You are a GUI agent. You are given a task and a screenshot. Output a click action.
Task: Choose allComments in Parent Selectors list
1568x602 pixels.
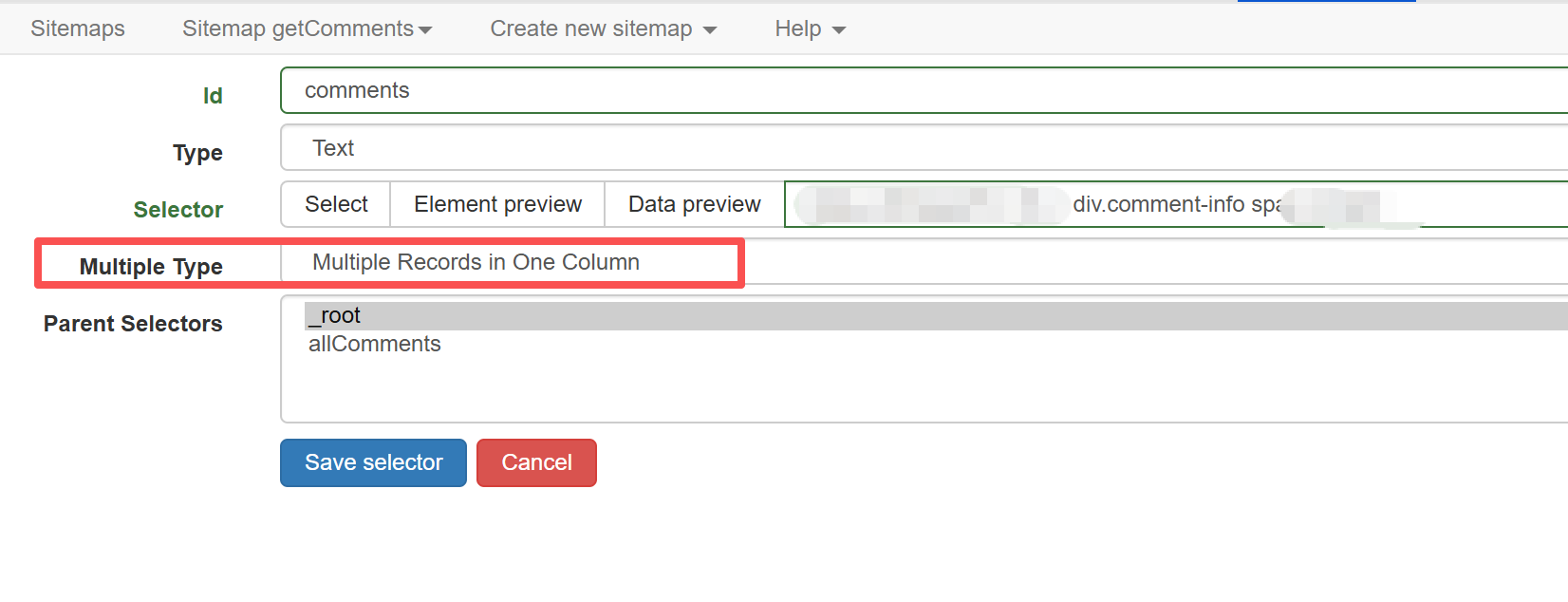tap(375, 344)
